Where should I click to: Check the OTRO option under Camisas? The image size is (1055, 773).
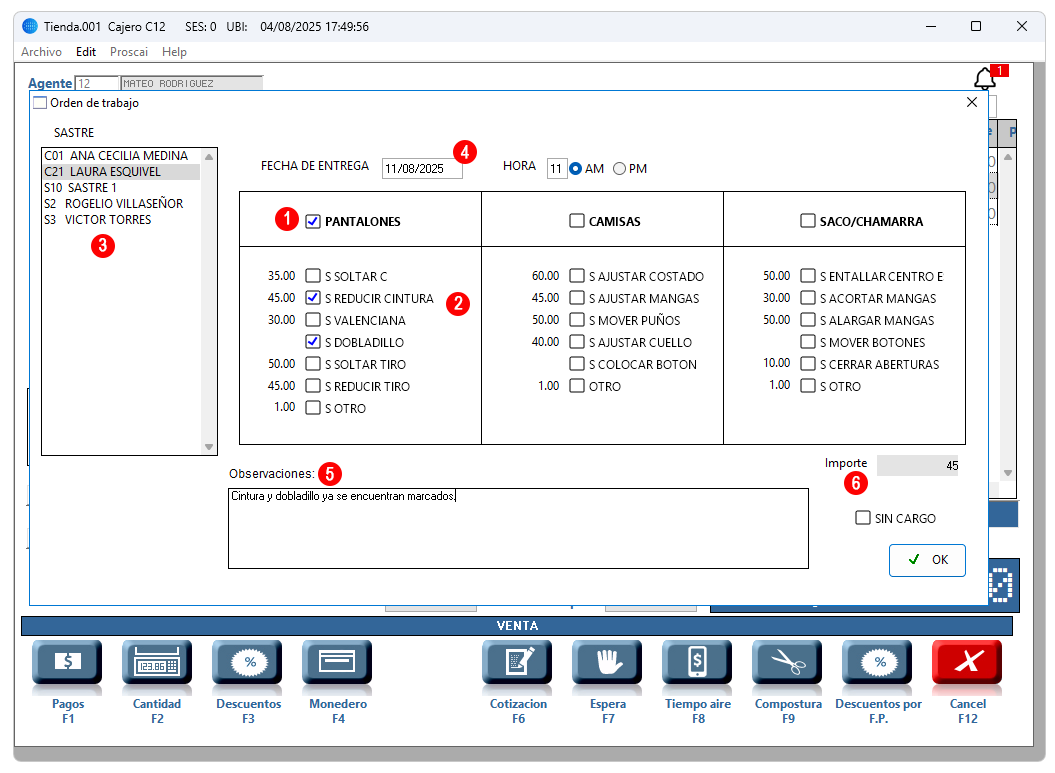(x=577, y=386)
